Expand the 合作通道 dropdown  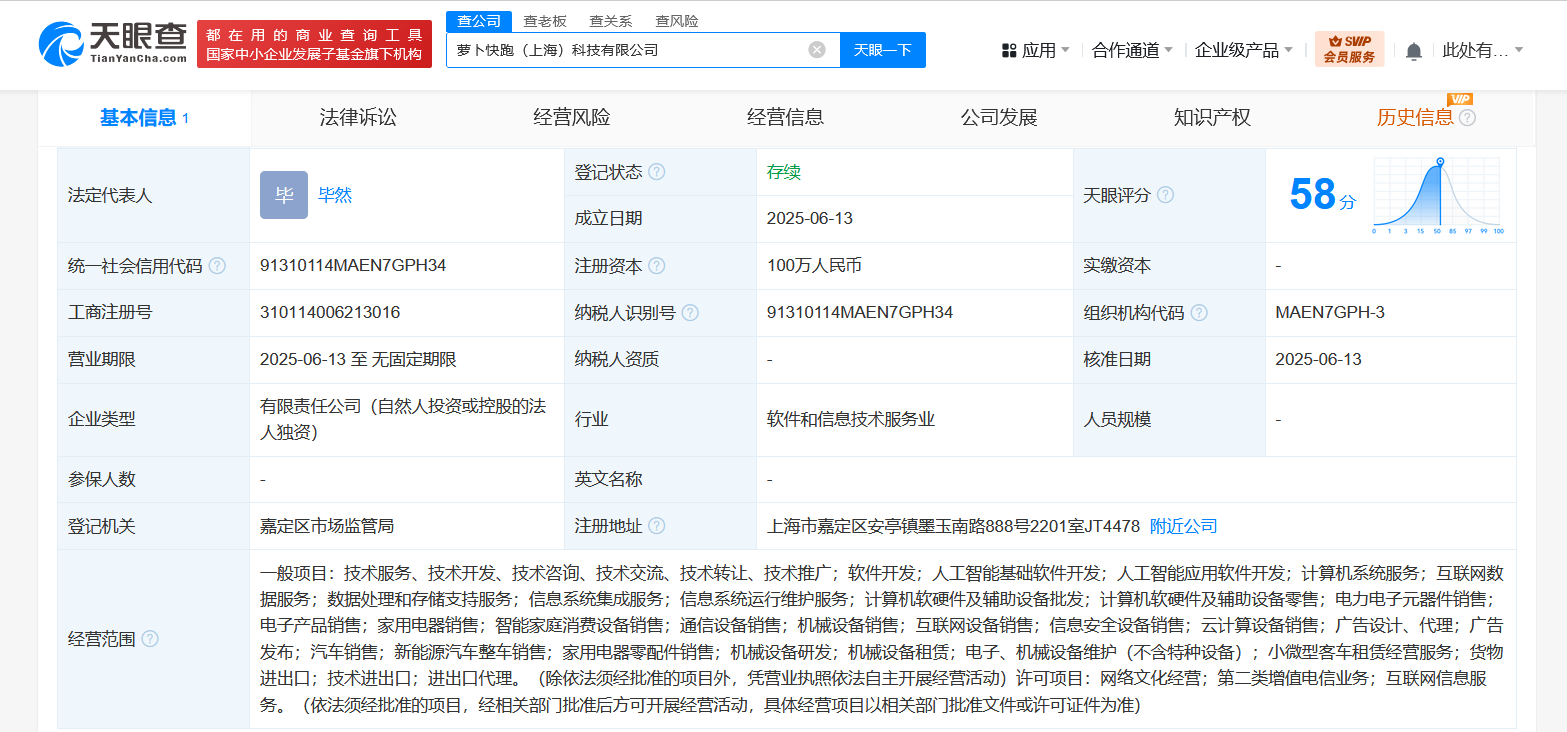pyautogui.click(x=1132, y=50)
